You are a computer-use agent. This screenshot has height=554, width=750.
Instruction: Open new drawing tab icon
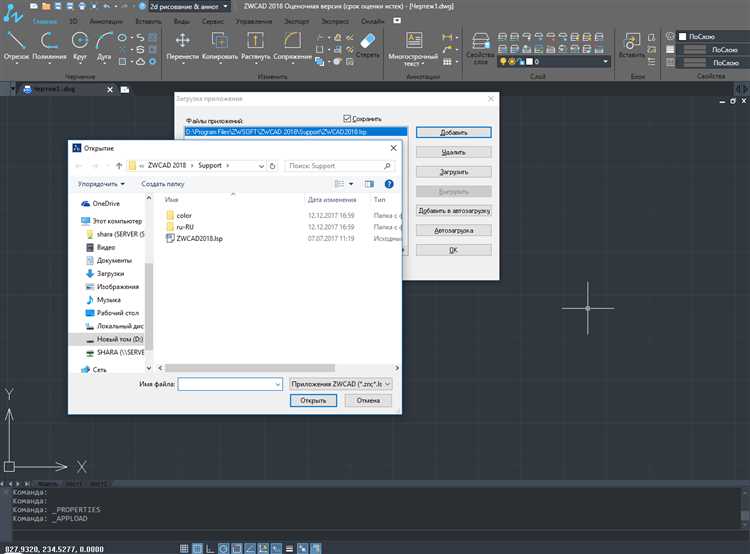(x=125, y=89)
